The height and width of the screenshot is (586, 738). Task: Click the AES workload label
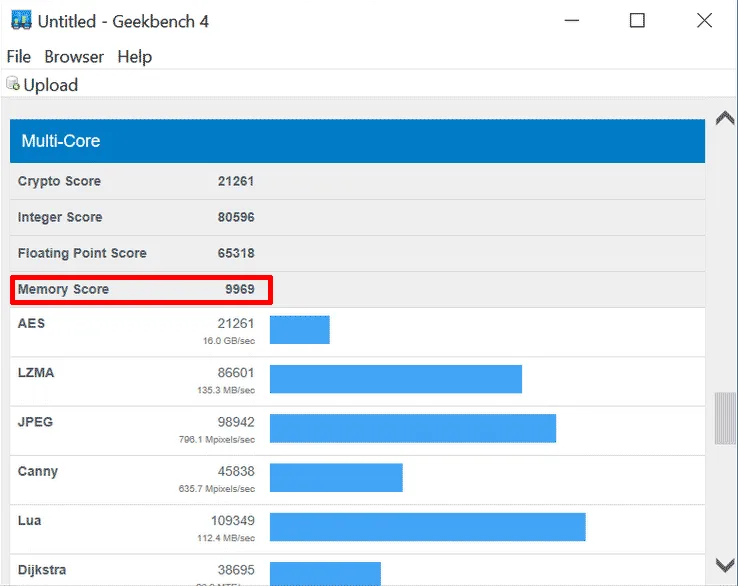(31, 323)
